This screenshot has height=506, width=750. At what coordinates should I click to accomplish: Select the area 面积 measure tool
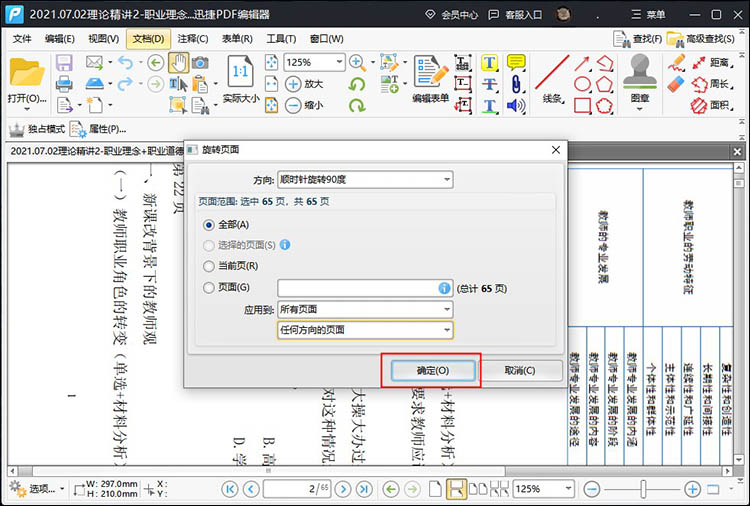coord(712,105)
